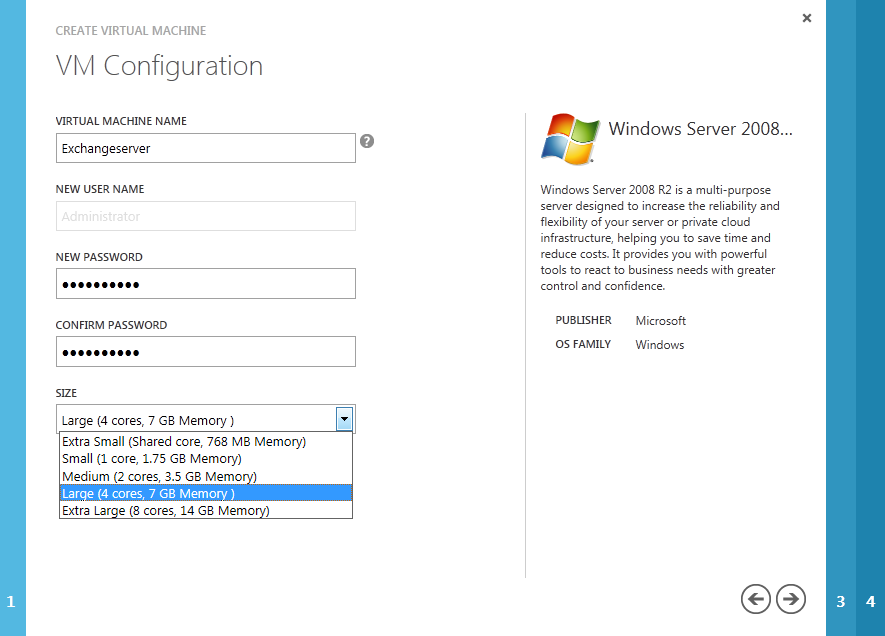Click the back arrow button
Viewport: 885px width, 636px height.
tap(756, 599)
